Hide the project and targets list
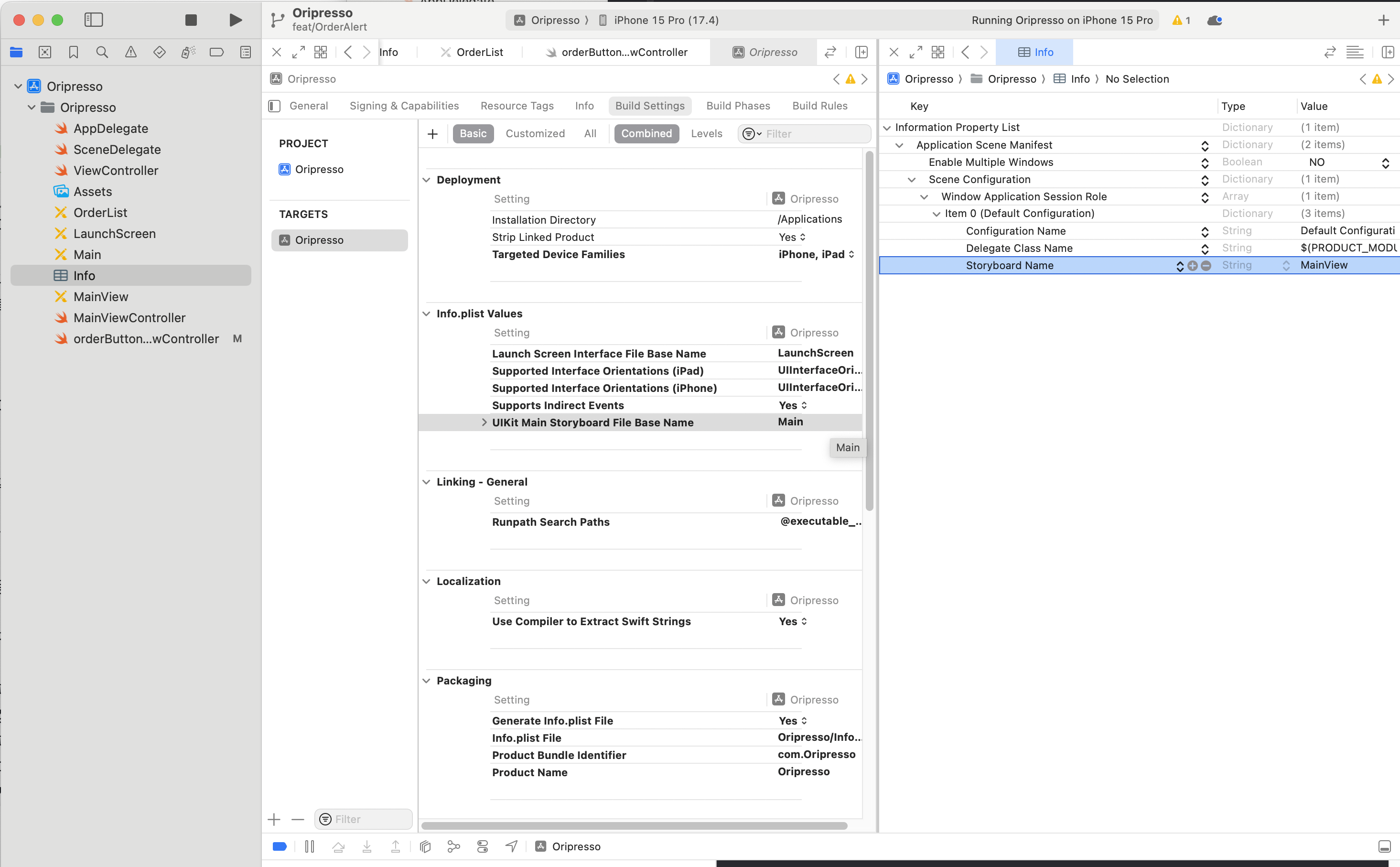This screenshot has height=867, width=1400. coord(274,106)
